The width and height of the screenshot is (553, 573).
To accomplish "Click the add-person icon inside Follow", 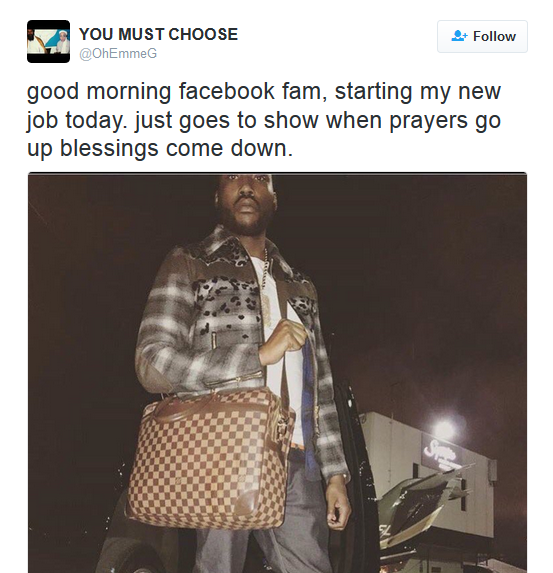I will (459, 36).
